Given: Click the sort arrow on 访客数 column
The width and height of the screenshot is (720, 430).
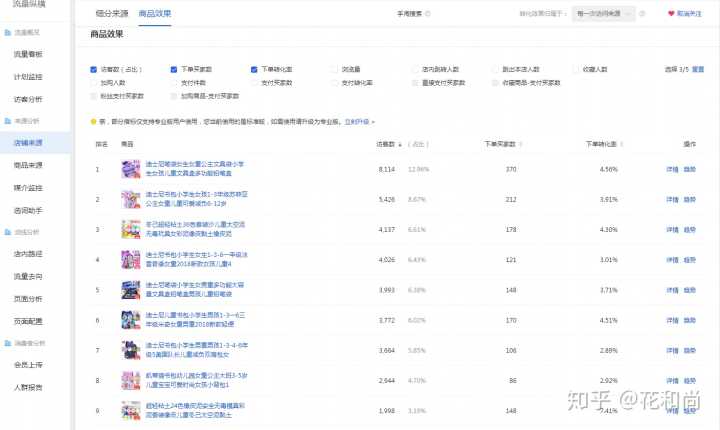Looking at the screenshot, I should [x=401, y=144].
